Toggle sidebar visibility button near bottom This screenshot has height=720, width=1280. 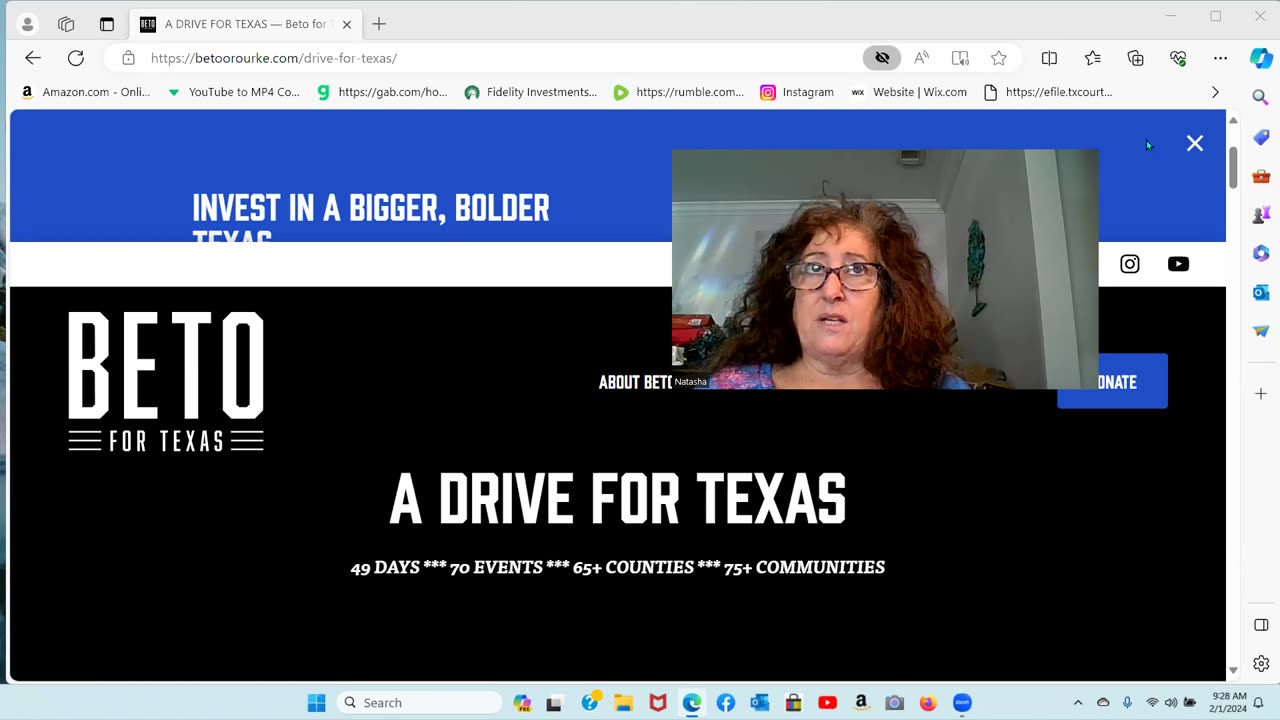pyautogui.click(x=1261, y=625)
